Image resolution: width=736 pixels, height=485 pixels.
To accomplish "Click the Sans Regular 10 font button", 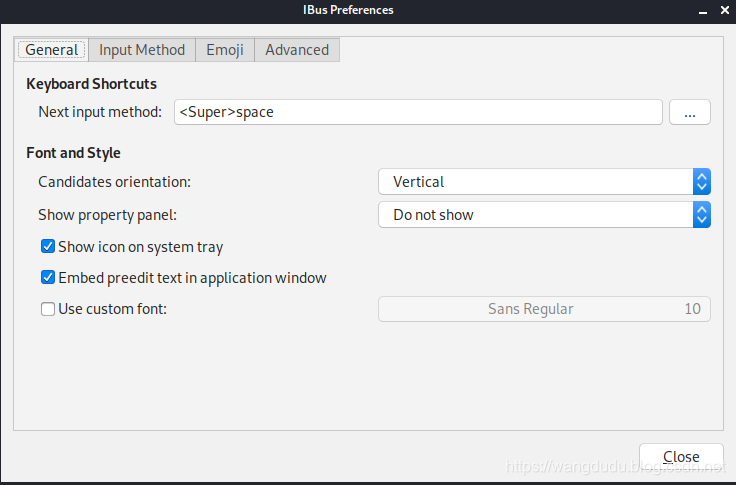I will (x=544, y=309).
